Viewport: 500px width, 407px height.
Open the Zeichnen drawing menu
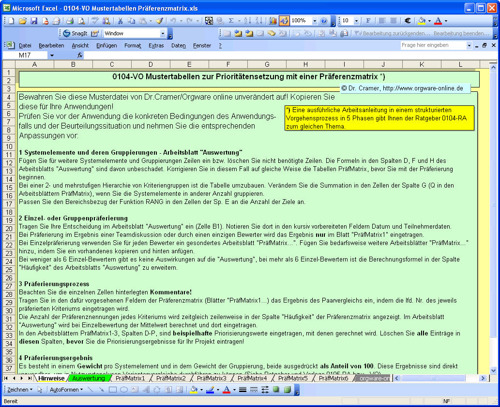point(20,389)
